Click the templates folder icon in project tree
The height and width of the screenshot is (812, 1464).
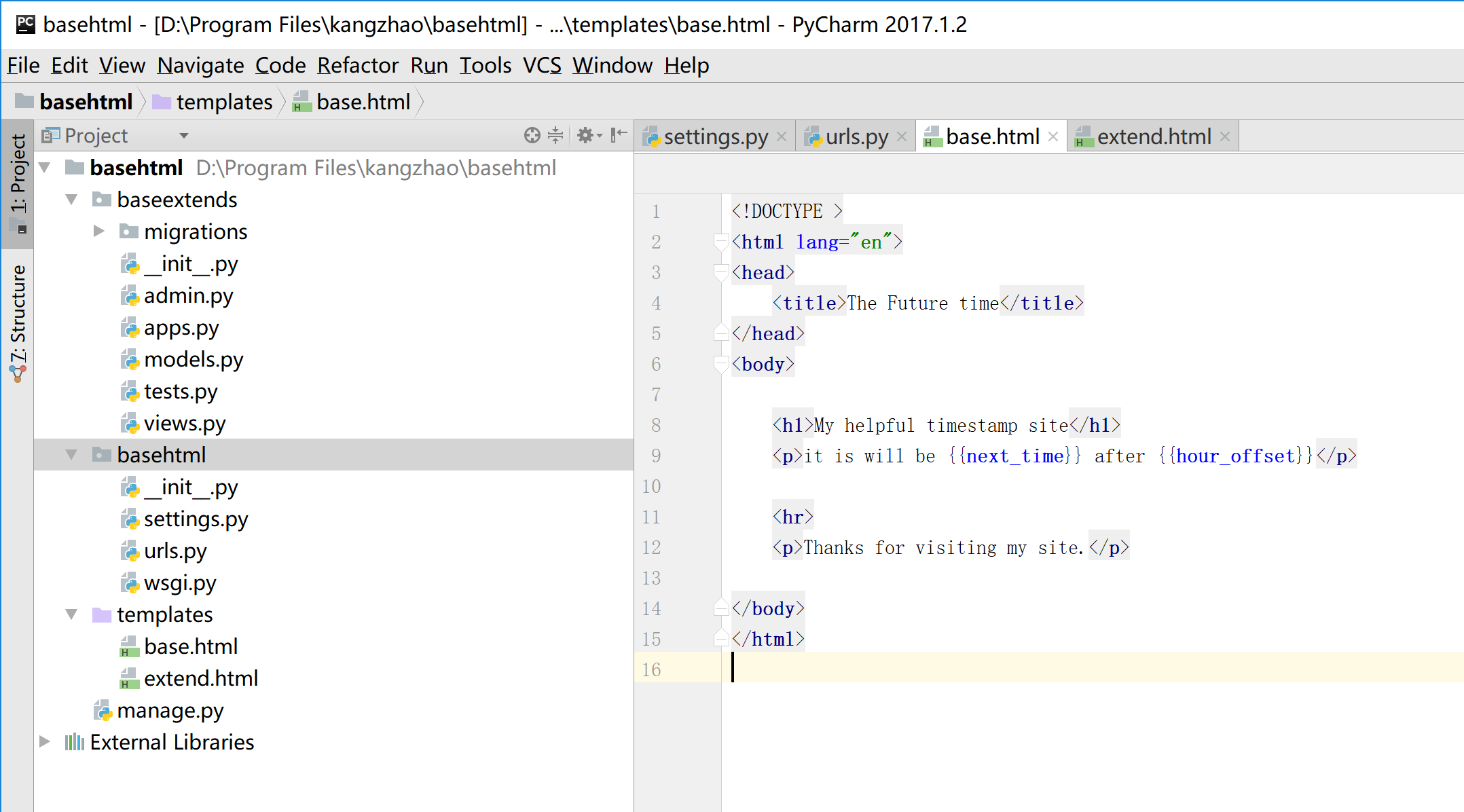100,614
